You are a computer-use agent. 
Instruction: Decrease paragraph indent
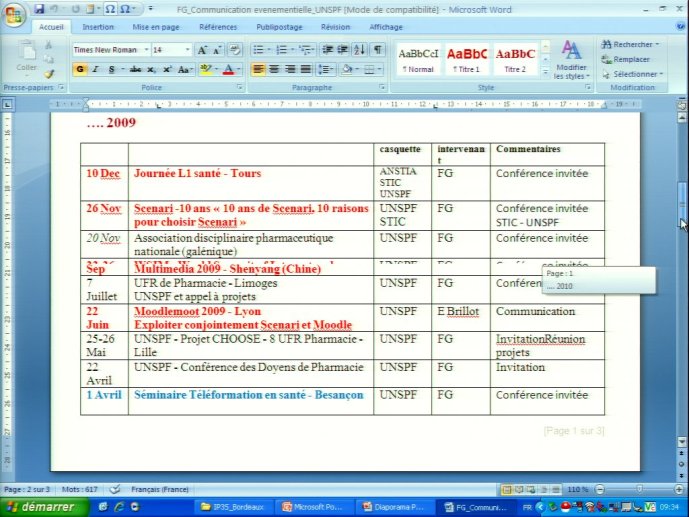click(327, 50)
